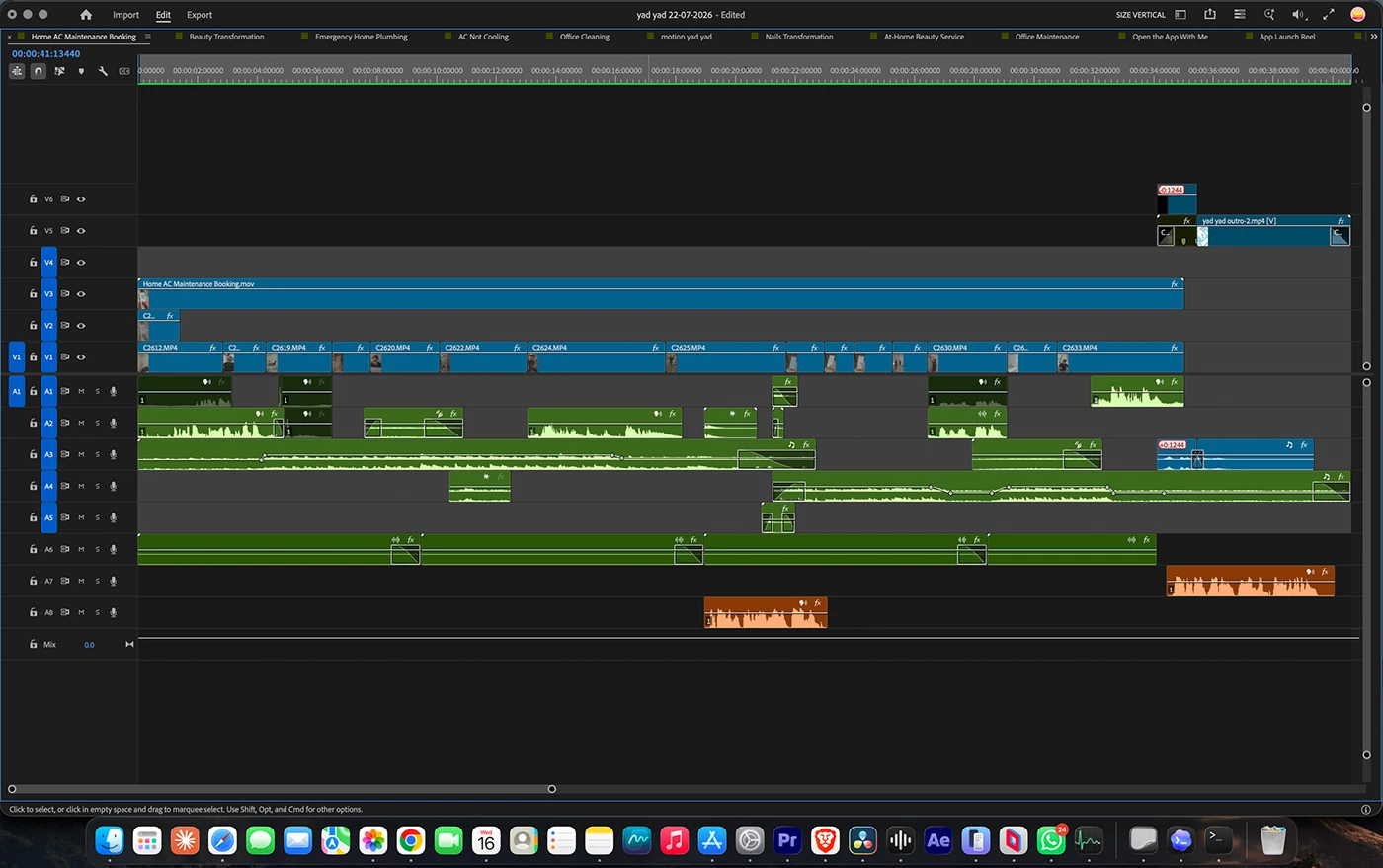Toggle the Linked Selection tool
1383x868 pixels.
click(60, 71)
